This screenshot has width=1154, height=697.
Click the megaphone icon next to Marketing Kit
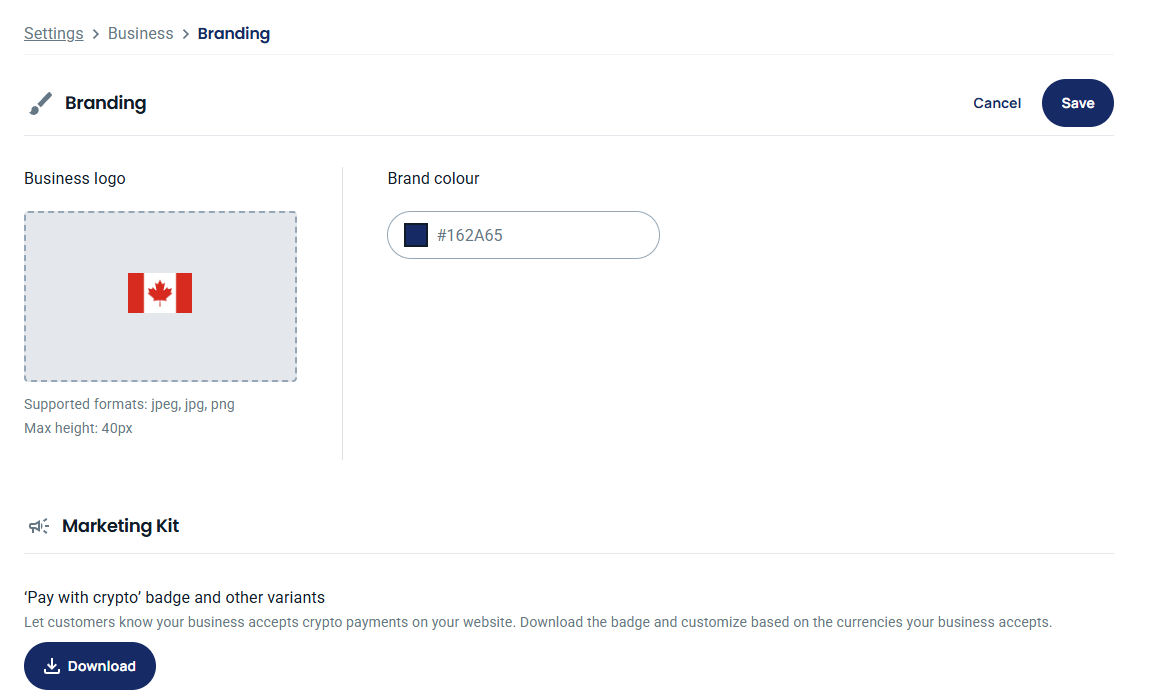39,526
